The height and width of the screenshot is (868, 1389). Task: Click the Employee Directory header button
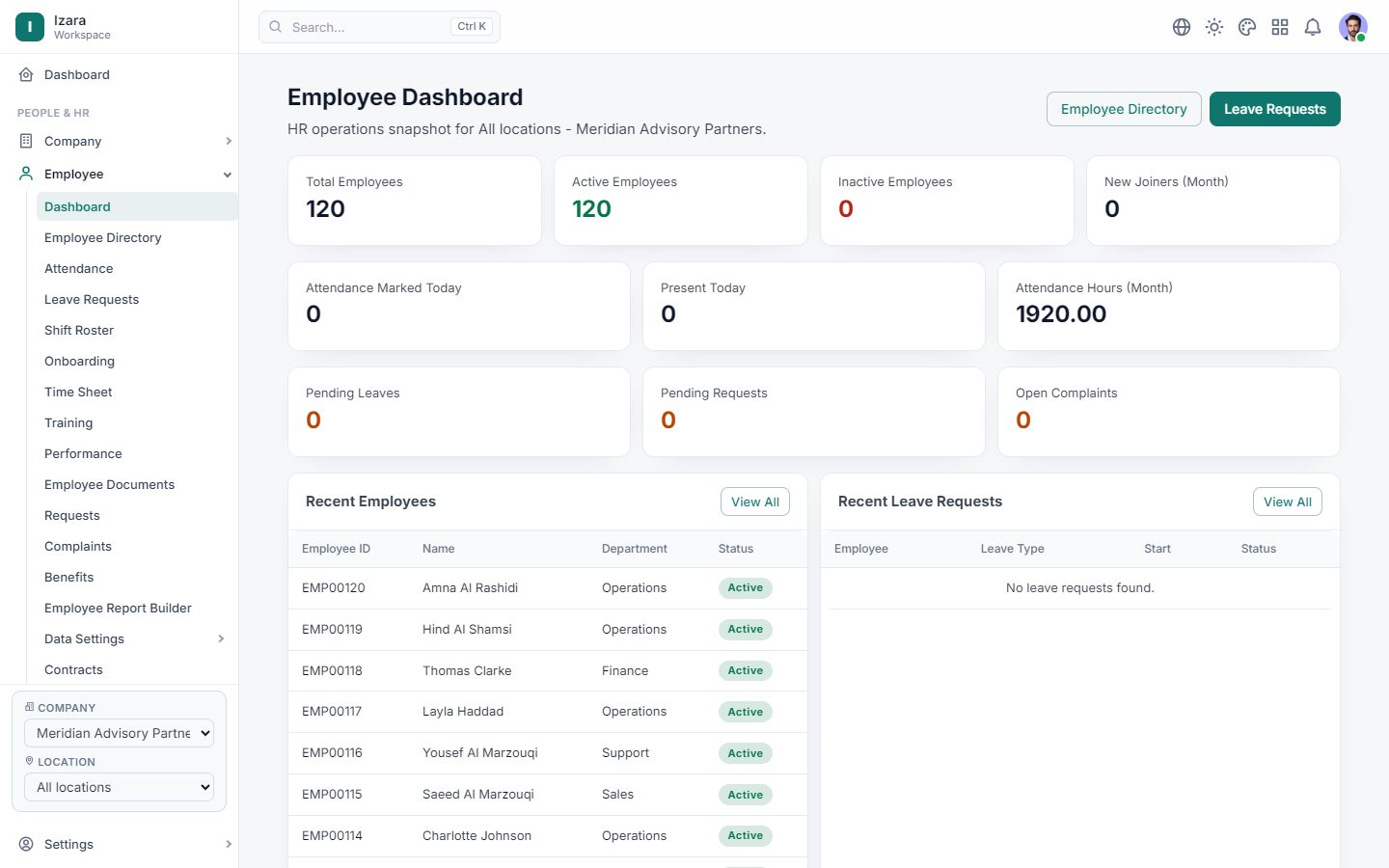(1124, 109)
